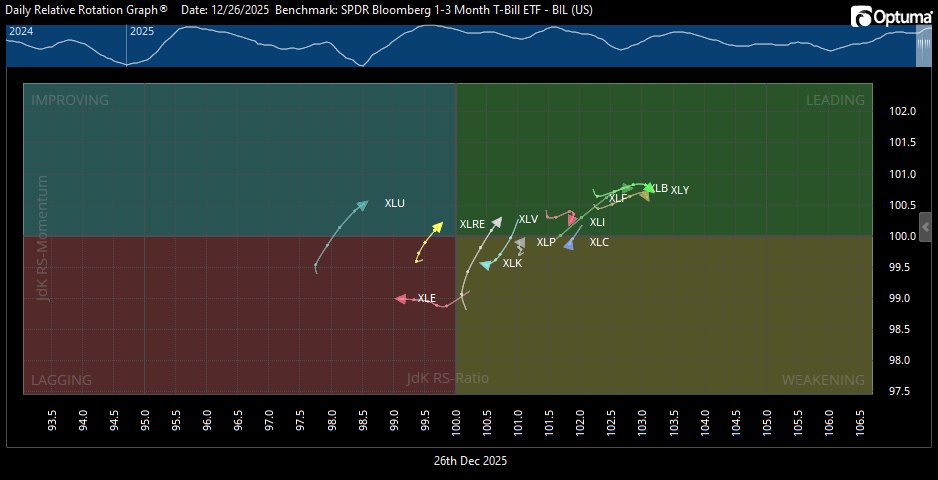Click the XLB sector label
Image resolution: width=938 pixels, height=480 pixels.
point(659,188)
